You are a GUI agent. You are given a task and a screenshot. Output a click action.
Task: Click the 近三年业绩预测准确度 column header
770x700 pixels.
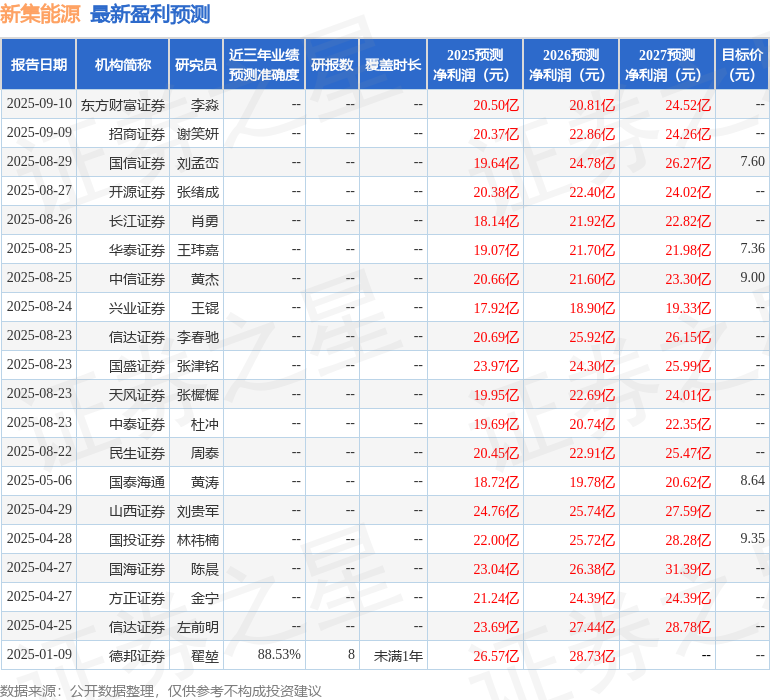pos(264,65)
